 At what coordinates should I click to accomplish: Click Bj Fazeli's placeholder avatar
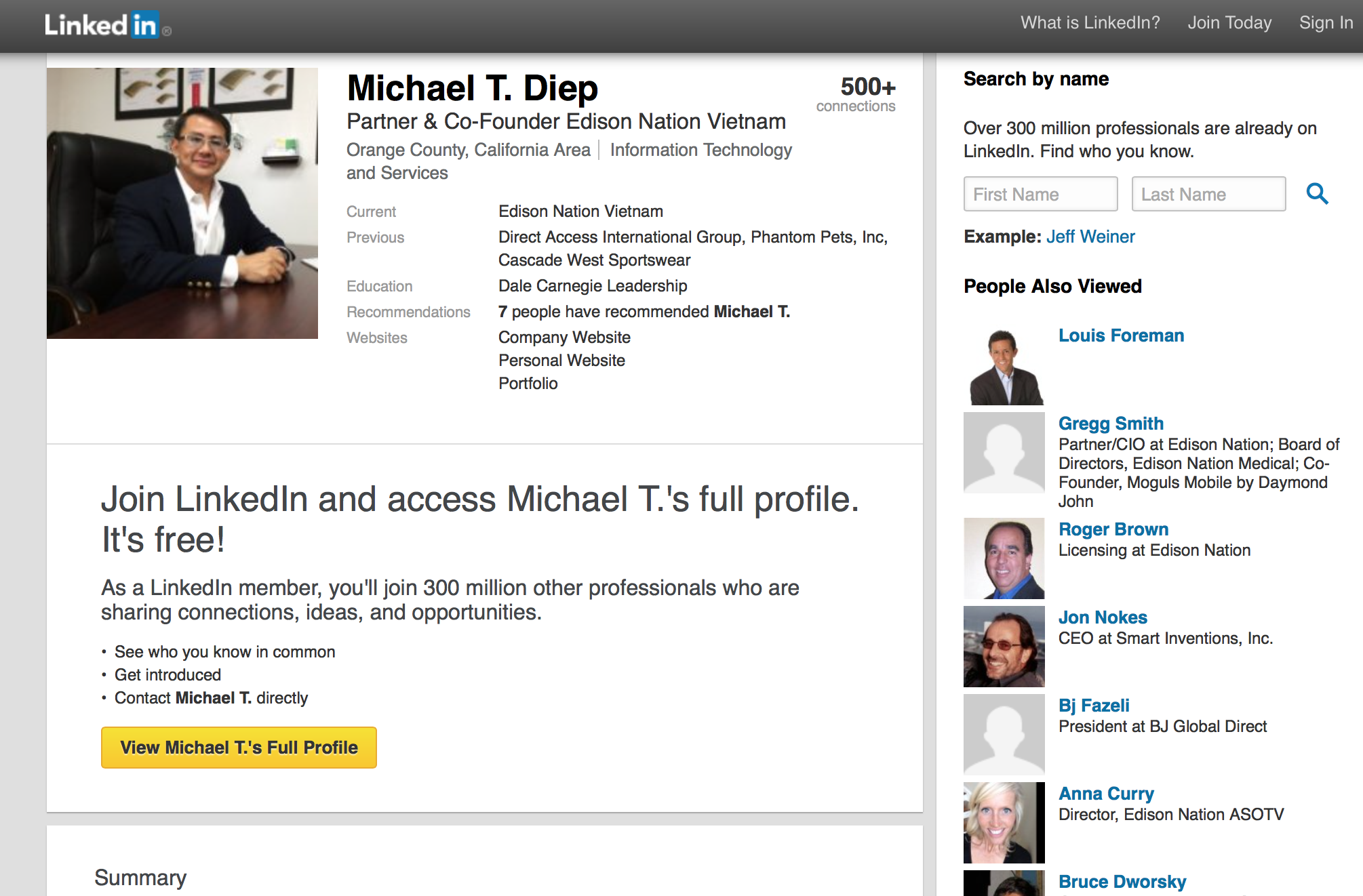point(1004,735)
